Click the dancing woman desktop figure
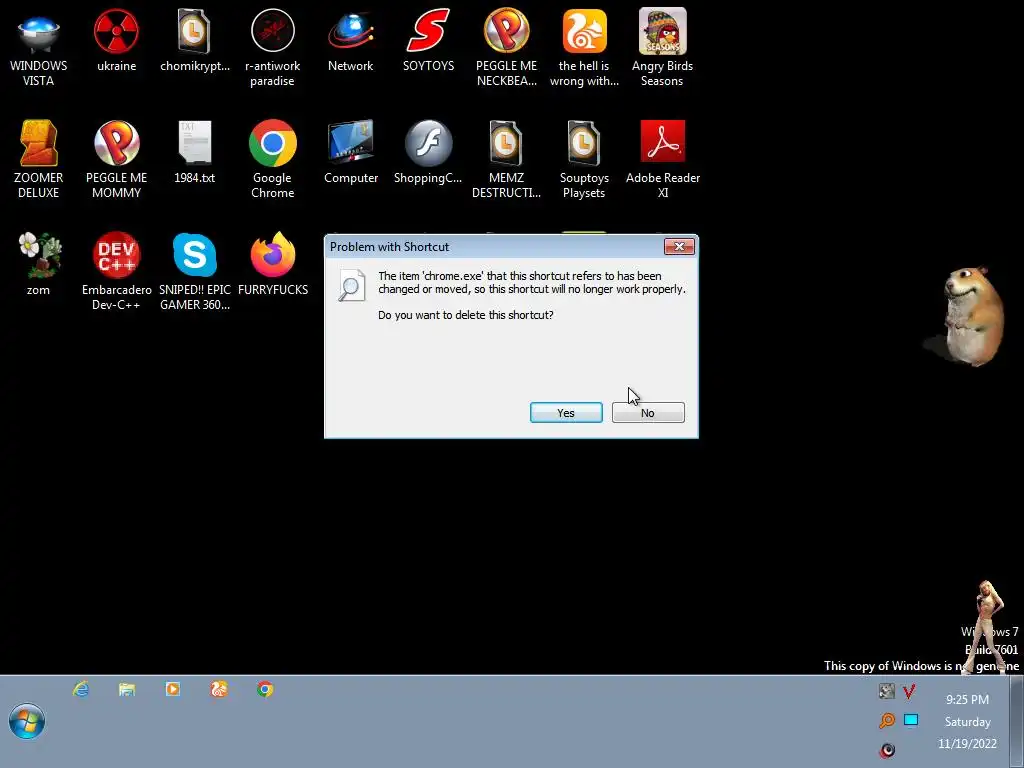Viewport: 1024px width, 768px height. tap(987, 627)
